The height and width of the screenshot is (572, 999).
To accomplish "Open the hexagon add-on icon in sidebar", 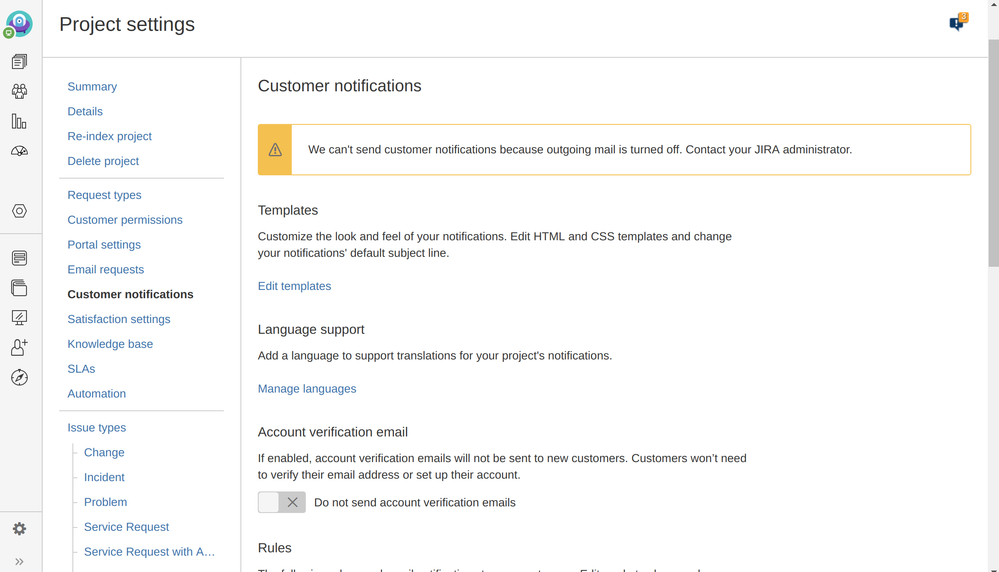I will pos(19,211).
